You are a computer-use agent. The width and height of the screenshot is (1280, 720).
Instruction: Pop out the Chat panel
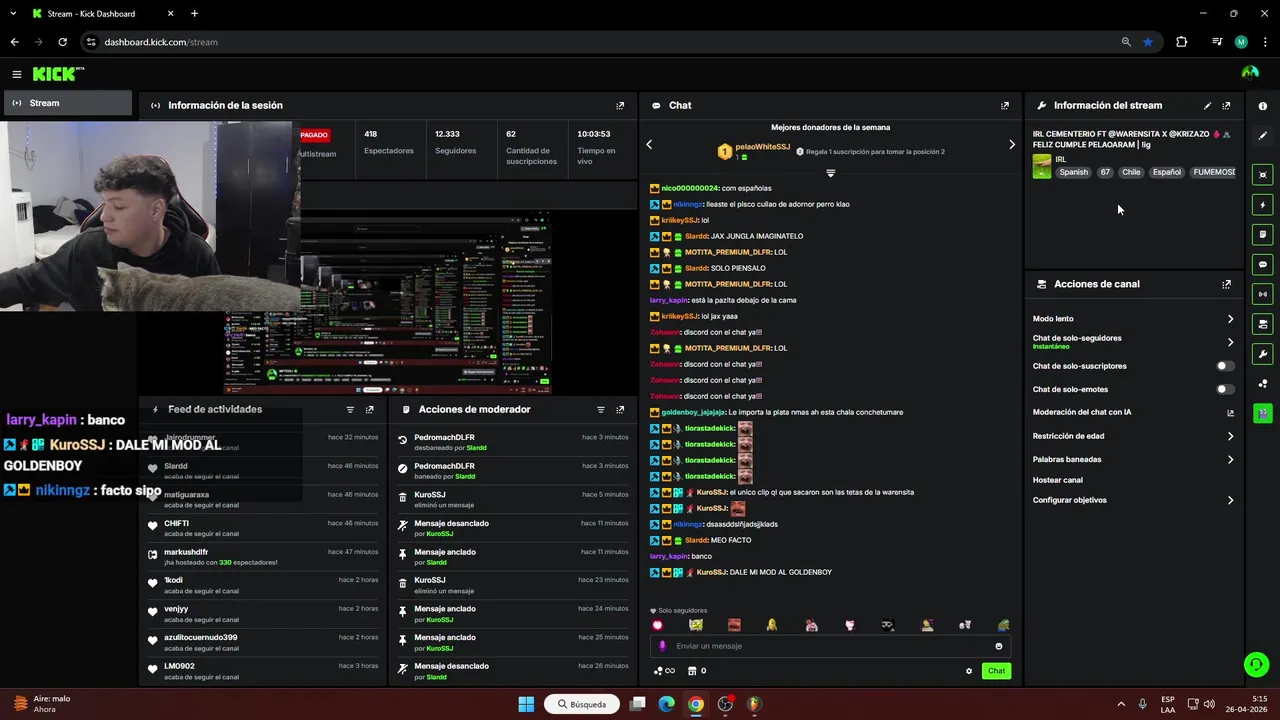[1005, 105]
